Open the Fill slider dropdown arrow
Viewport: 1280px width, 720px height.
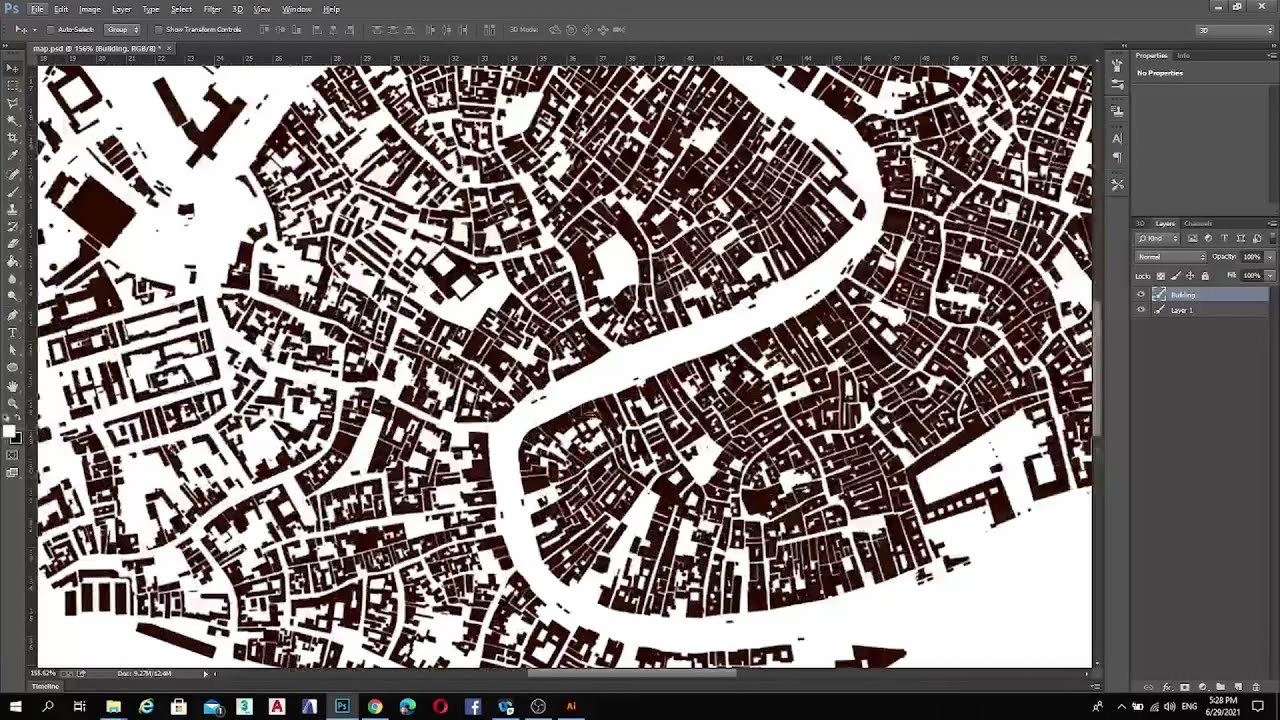1270,276
